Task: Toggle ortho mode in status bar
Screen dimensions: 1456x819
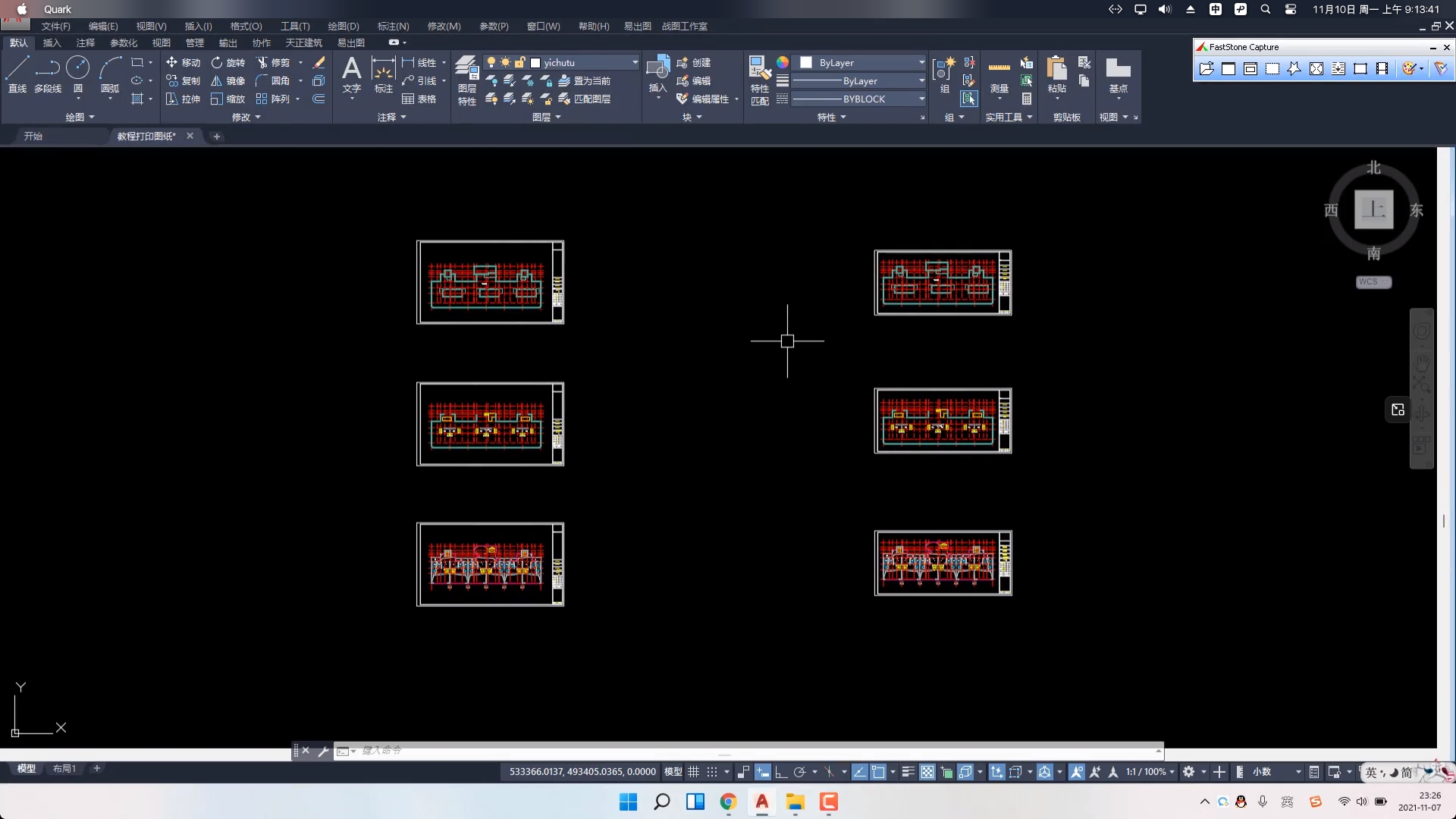Action: [x=781, y=772]
